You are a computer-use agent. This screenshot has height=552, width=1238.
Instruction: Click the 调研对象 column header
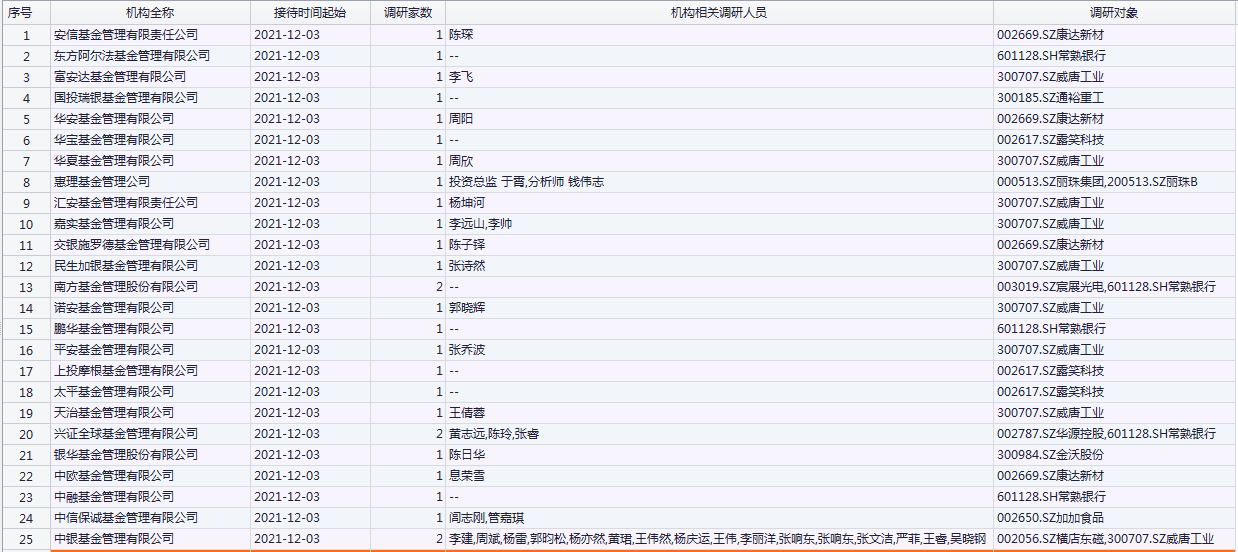[x=1114, y=12]
